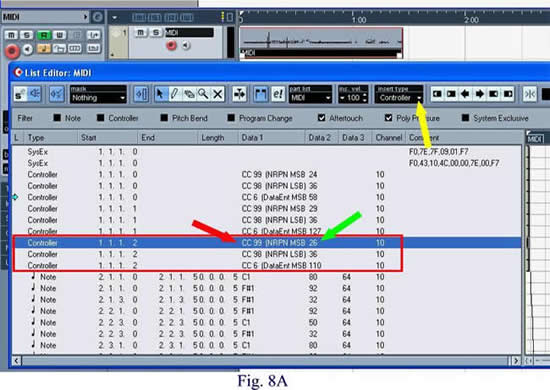Toggle inspector Mute (M) button
The width and height of the screenshot is (550, 390).
pos(11,35)
